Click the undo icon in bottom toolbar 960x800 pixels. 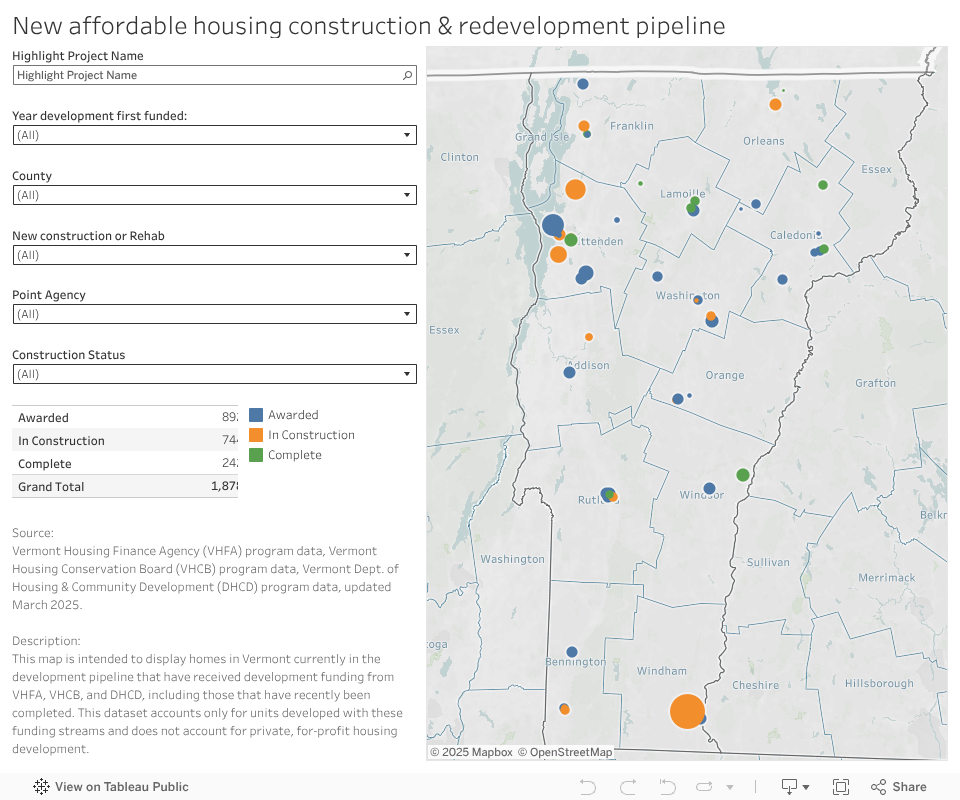point(588,787)
